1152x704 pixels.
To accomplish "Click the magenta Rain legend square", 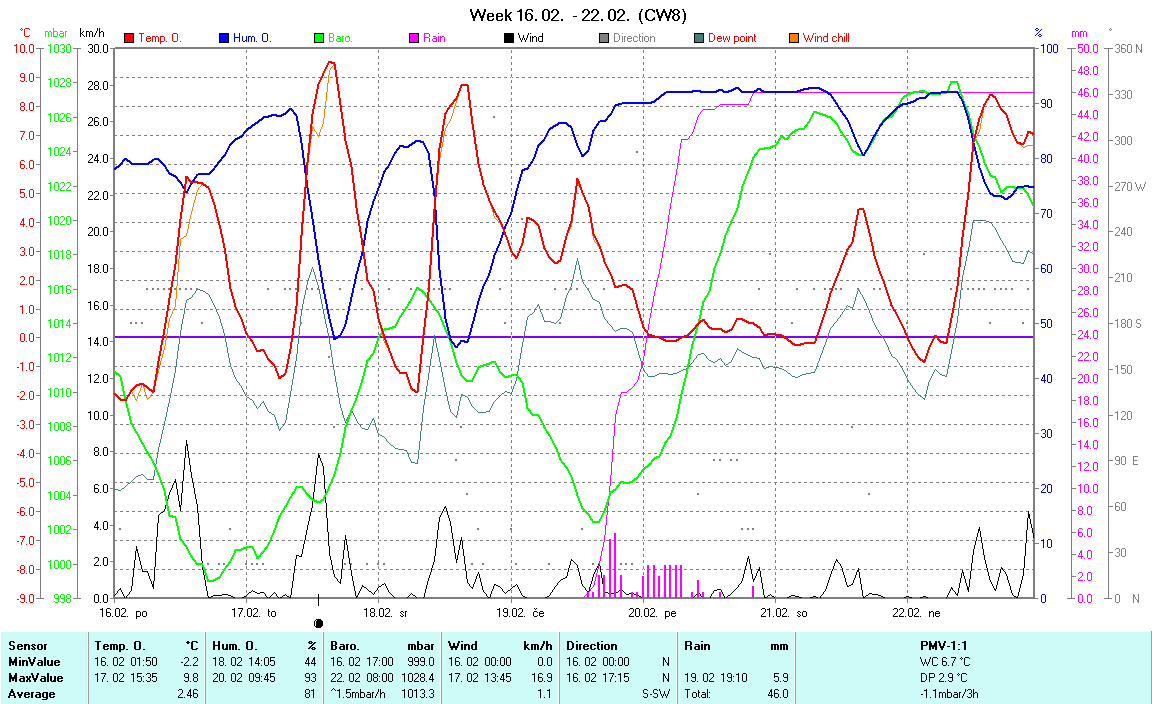I will coord(415,38).
